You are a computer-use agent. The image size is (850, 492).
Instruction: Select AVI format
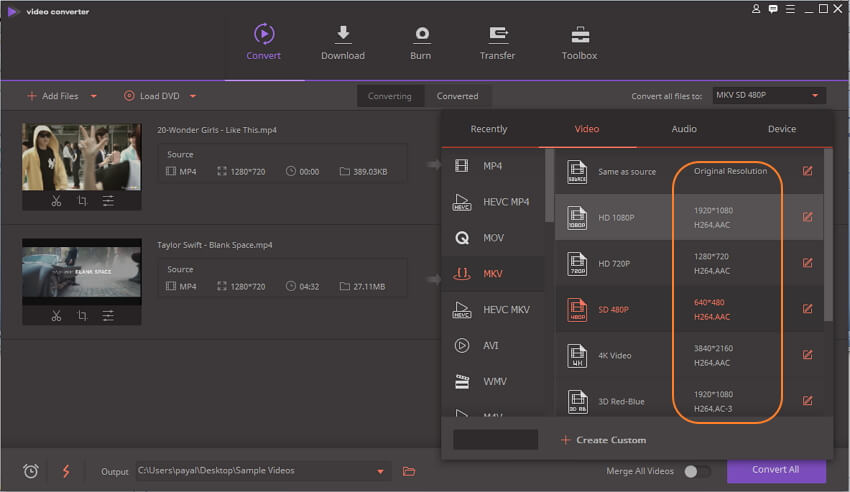pos(493,345)
